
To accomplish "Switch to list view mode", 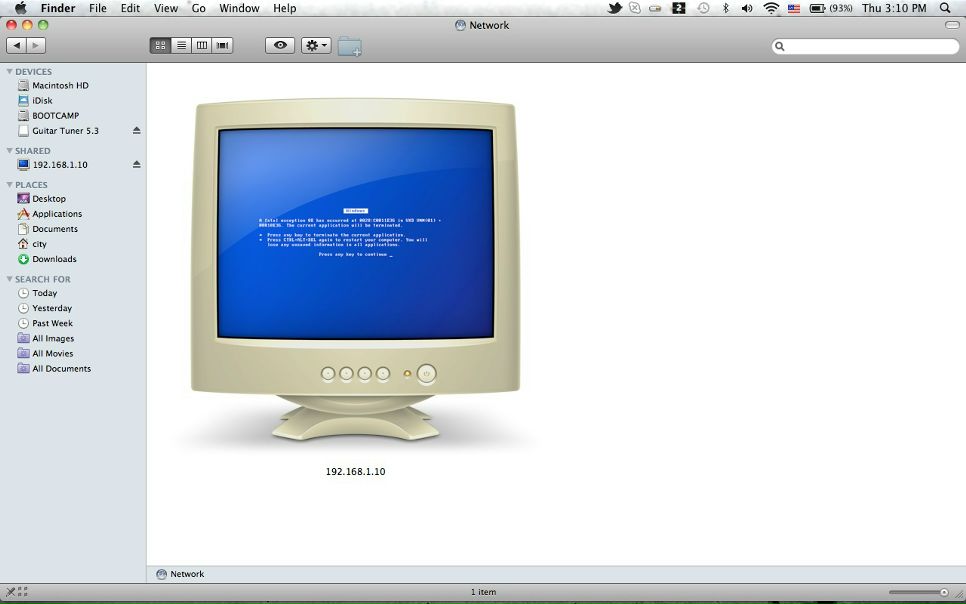I will (x=181, y=45).
